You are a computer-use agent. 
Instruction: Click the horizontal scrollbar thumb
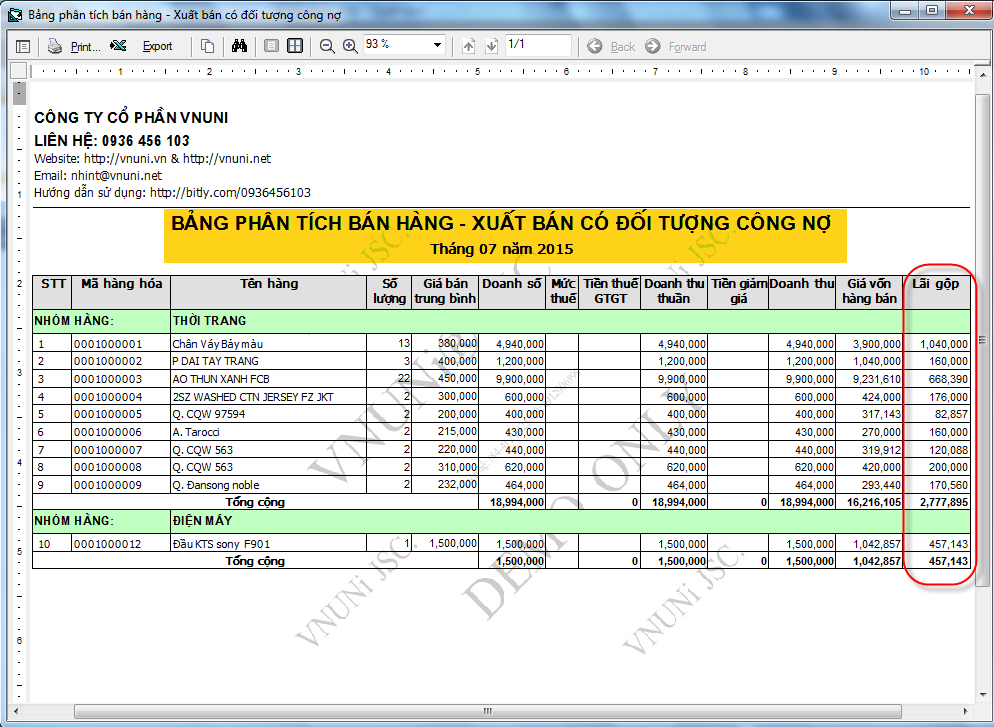[488, 711]
